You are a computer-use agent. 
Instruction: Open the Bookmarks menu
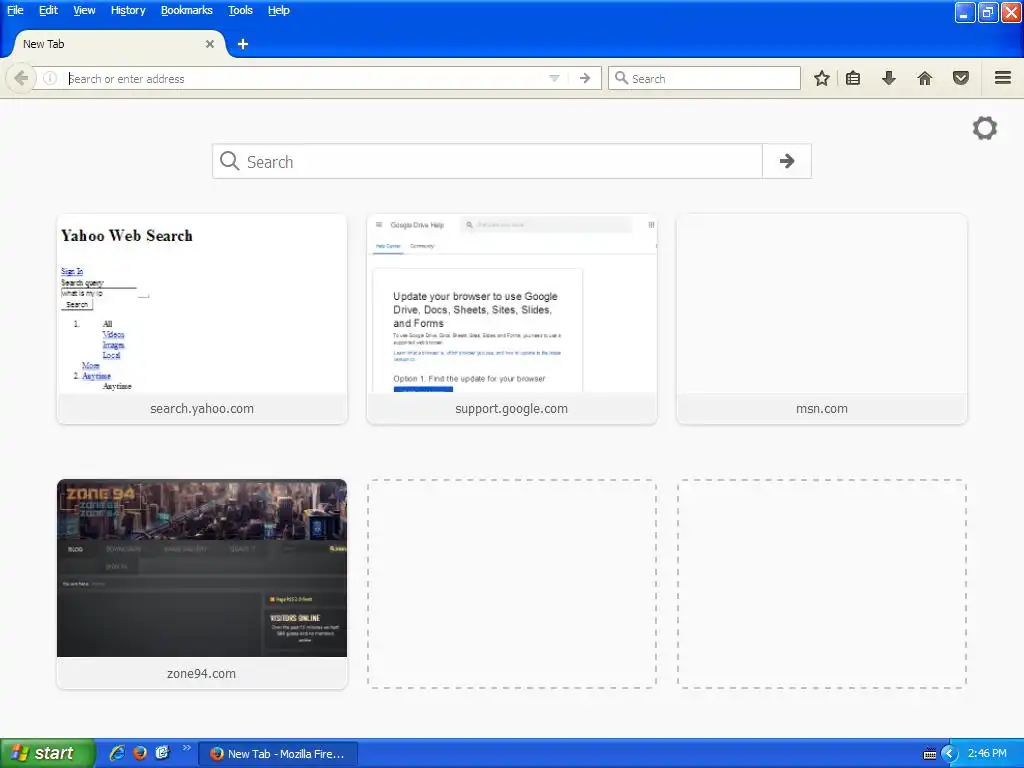[x=187, y=10]
